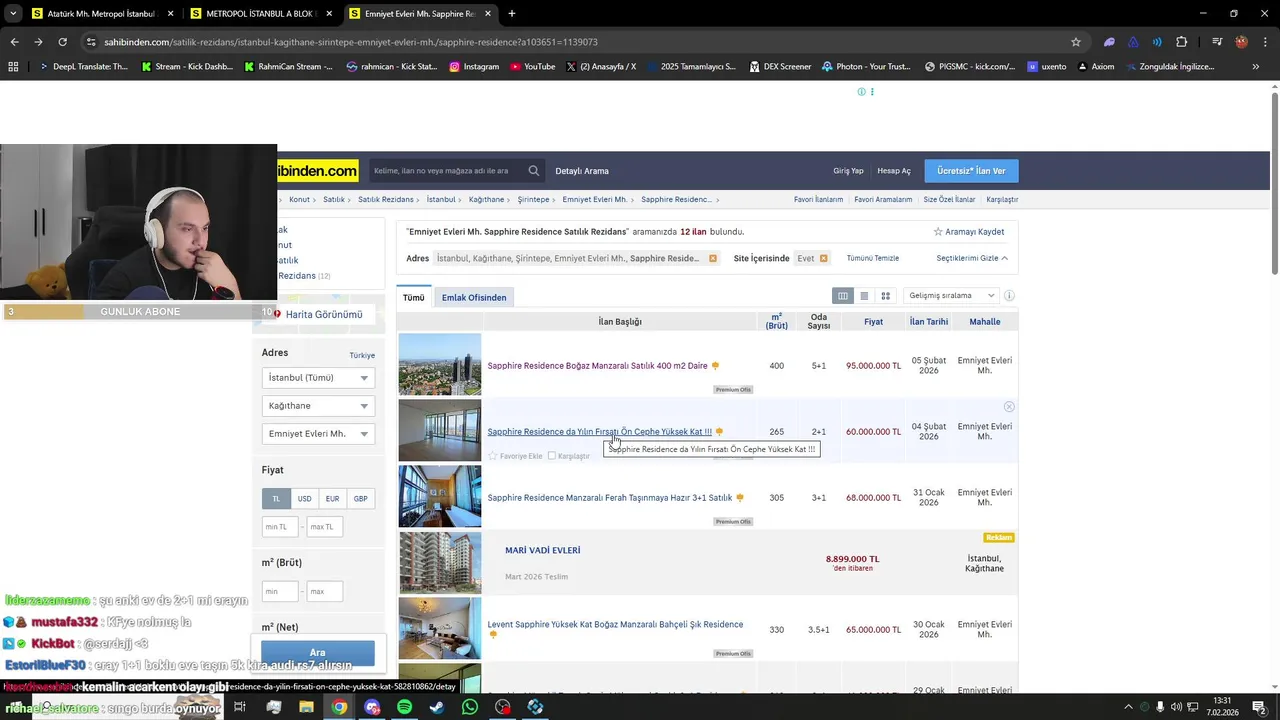Click the Hesap Aç link
Image resolution: width=1280 pixels, height=720 pixels.
point(894,171)
